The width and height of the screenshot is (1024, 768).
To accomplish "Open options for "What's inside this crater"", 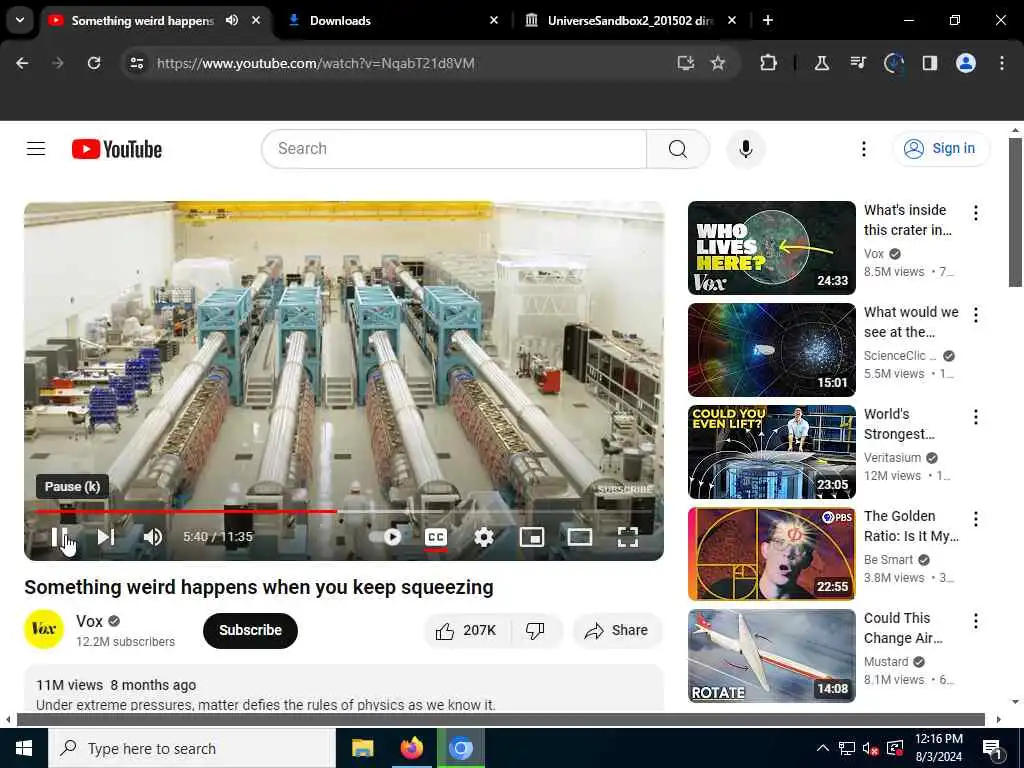I will coord(976,213).
